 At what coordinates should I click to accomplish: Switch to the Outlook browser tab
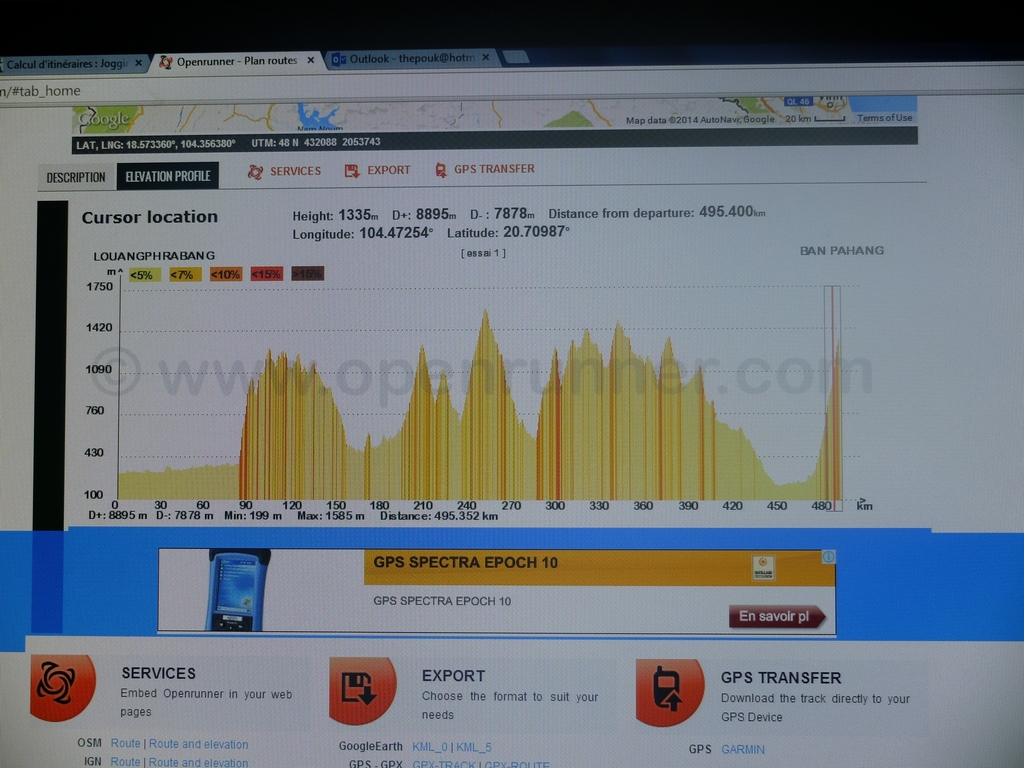[x=411, y=59]
